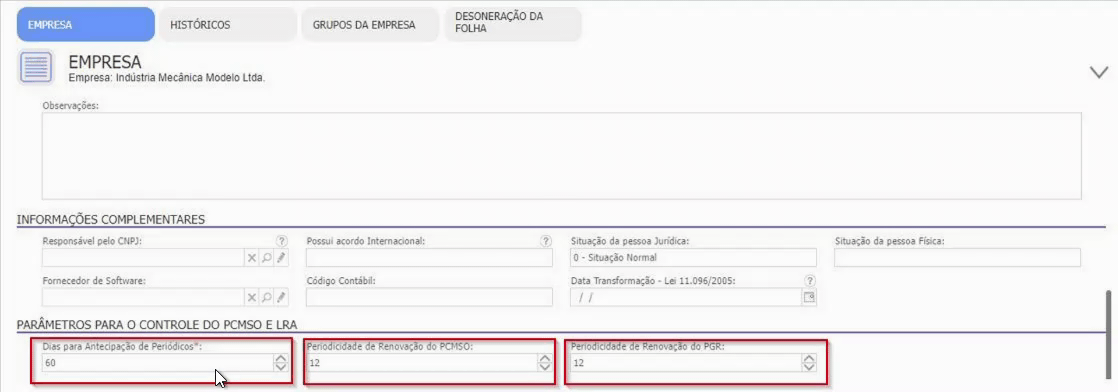Viewport: 1118px width, 392px height.
Task: Decrease Dias para Antecipação de Periódicos
Action: pyautogui.click(x=281, y=367)
